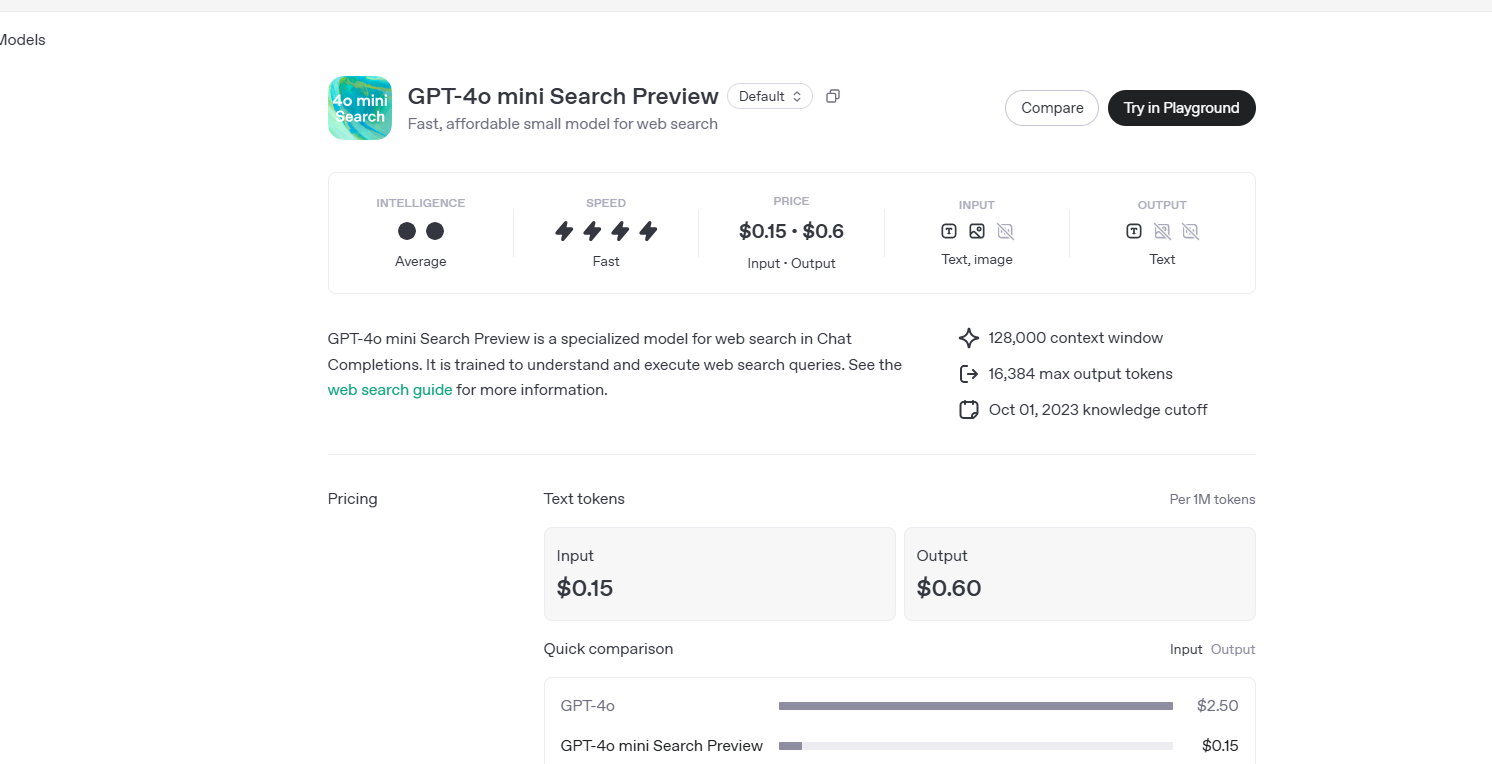The height and width of the screenshot is (764, 1492).
Task: Switch quick comparison to Output
Action: 1233,649
